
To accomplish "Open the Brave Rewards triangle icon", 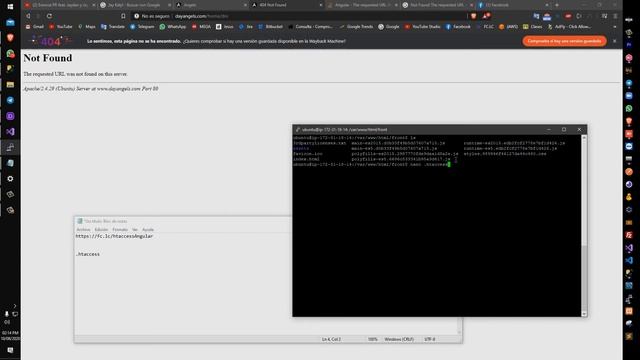I will click(x=486, y=16).
